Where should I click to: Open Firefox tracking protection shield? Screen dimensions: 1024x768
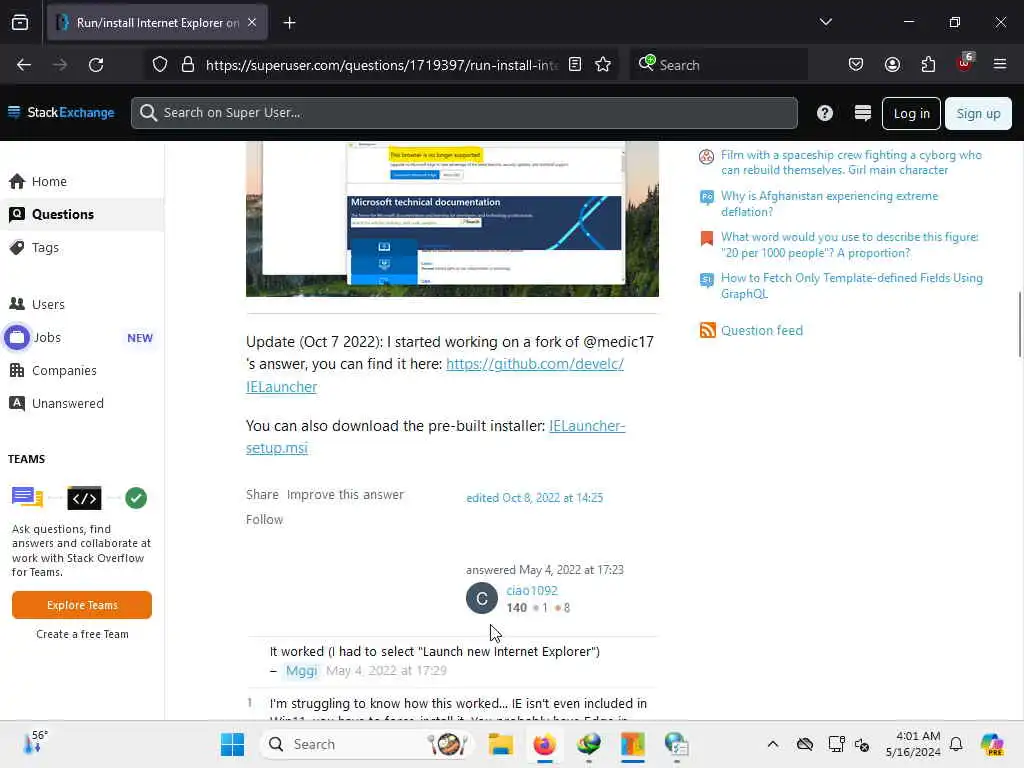click(x=160, y=65)
